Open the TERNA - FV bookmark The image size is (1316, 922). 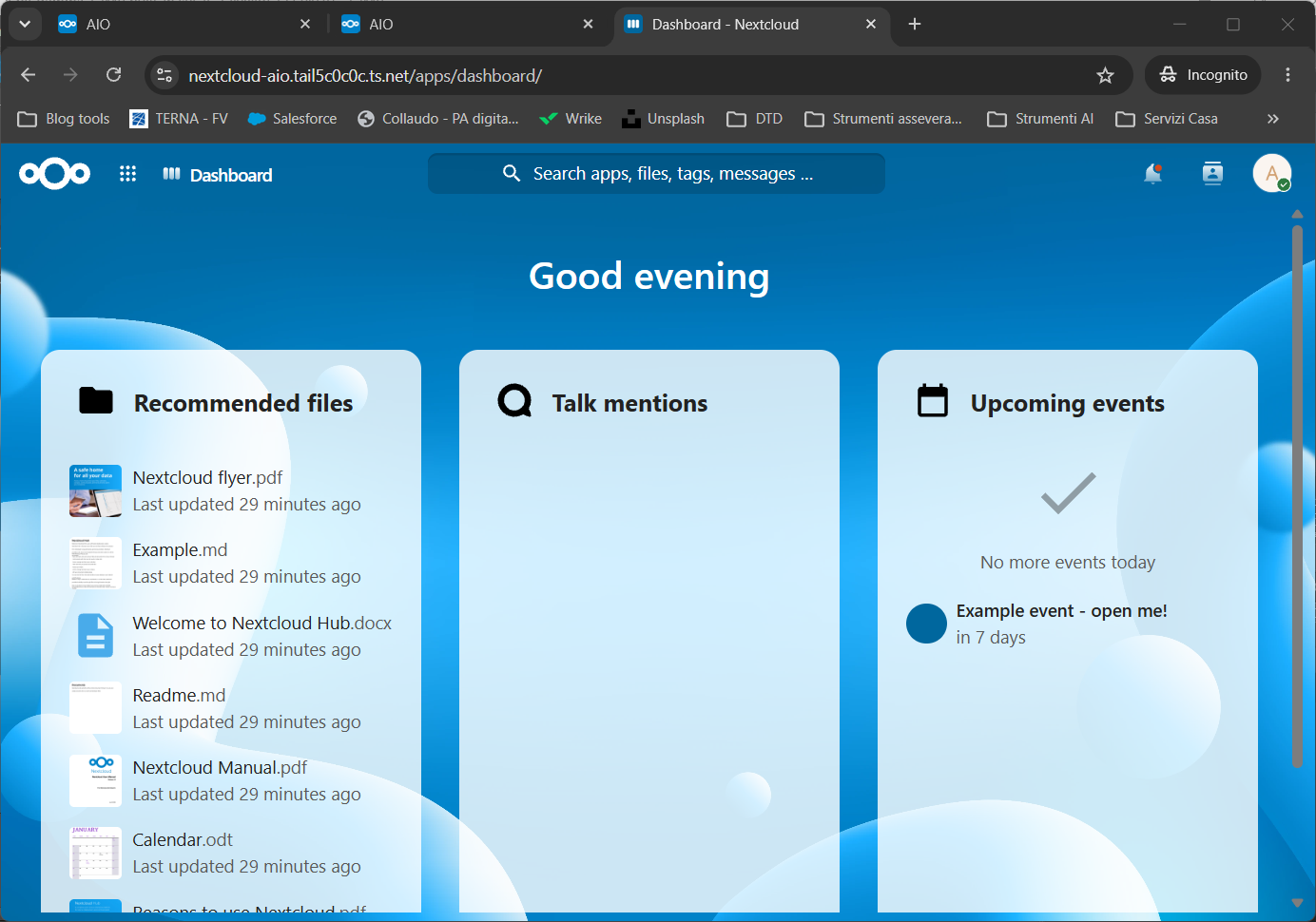click(179, 119)
